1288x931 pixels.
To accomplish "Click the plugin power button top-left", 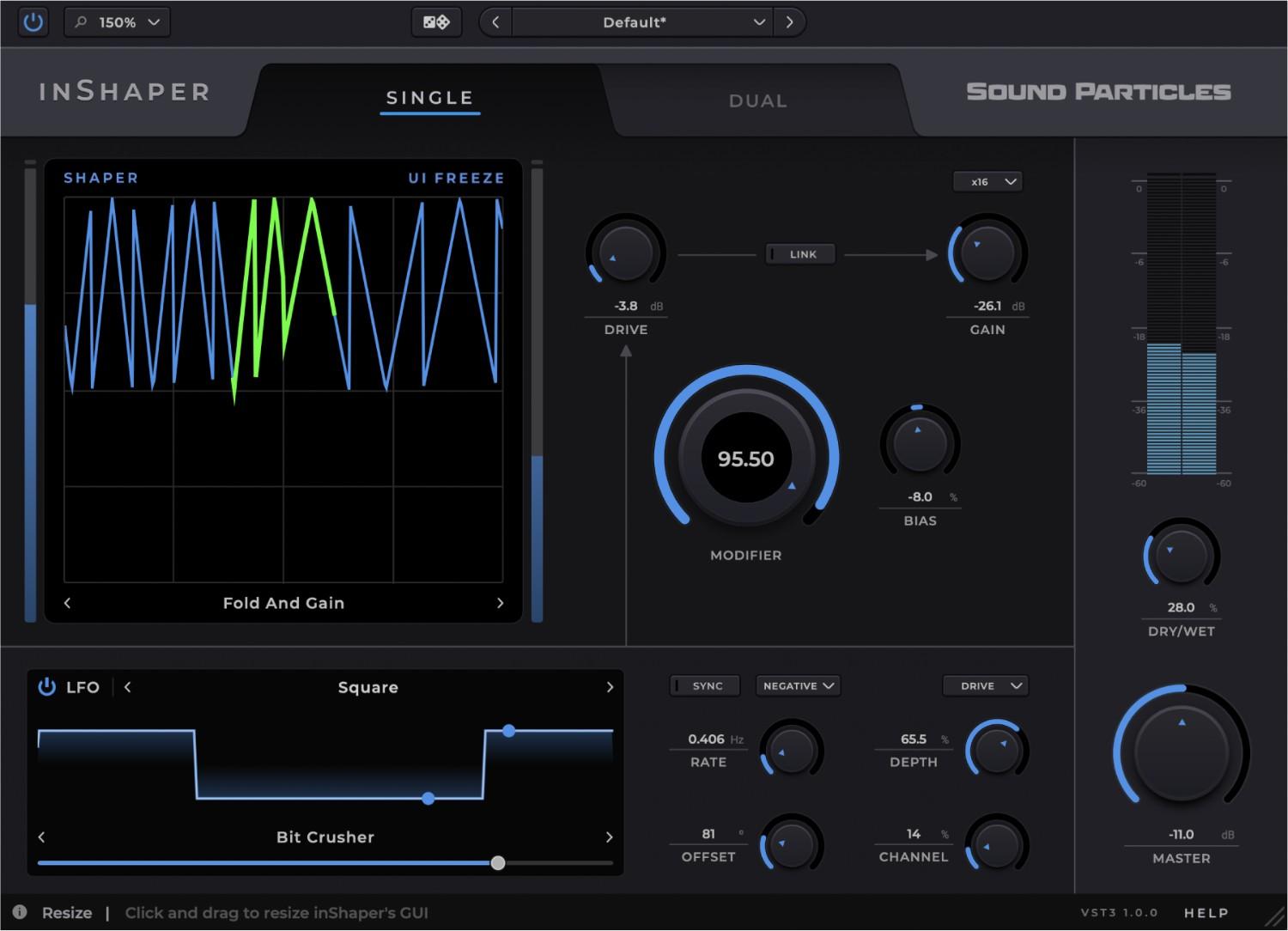I will click(x=33, y=21).
